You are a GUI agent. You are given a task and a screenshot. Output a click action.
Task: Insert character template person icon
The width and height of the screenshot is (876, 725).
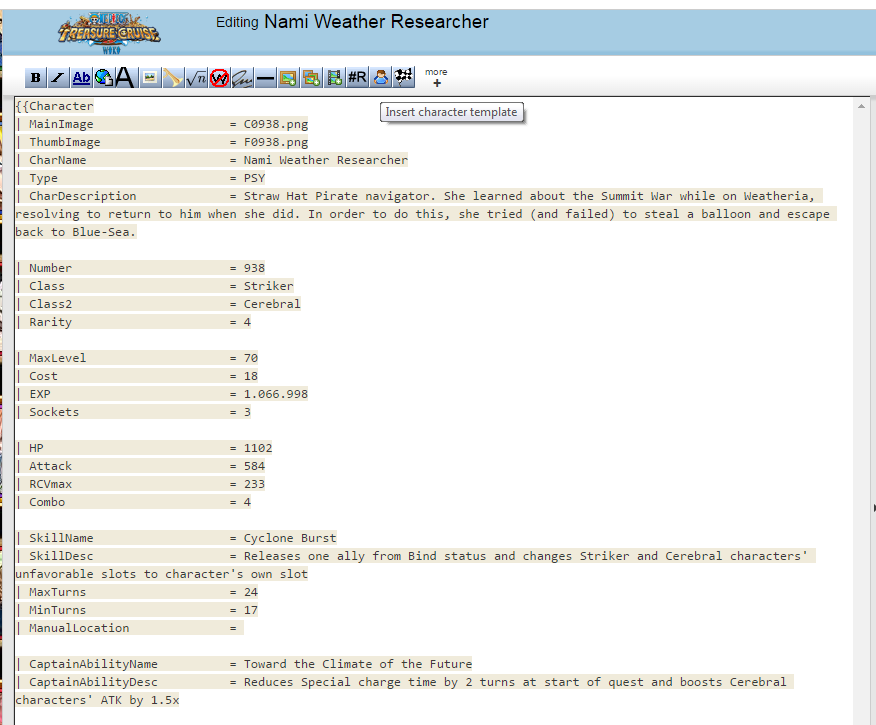(381, 78)
